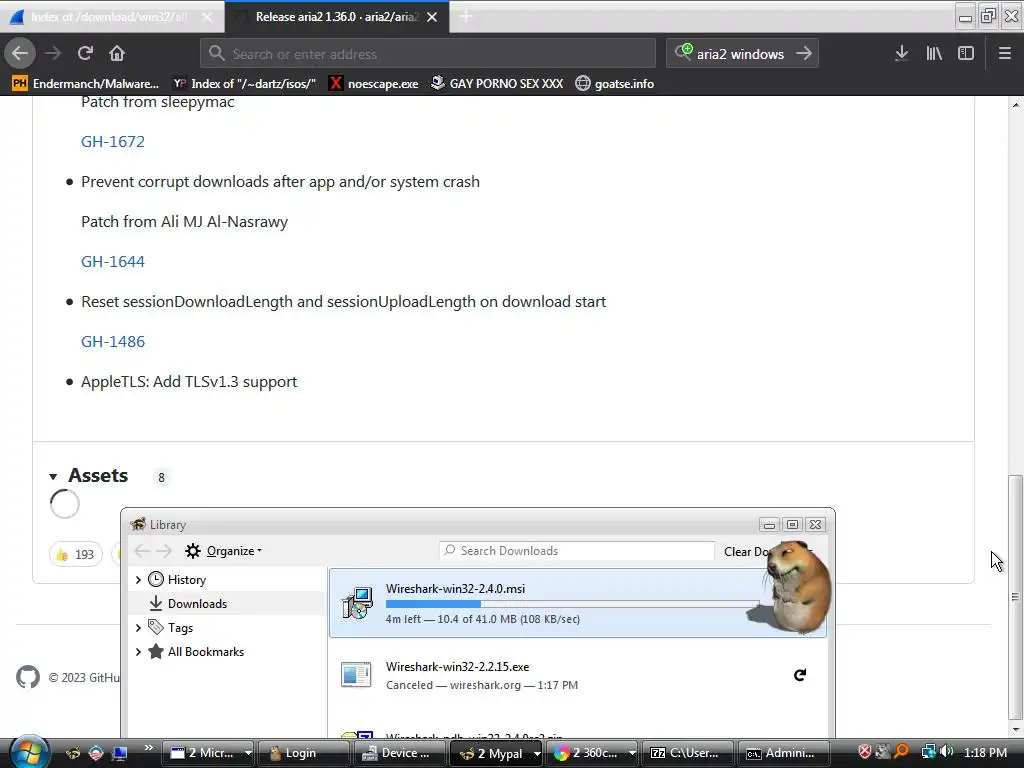Screen dimensions: 1024x768
Task: Click the GitHub logo in footer
Action: click(28, 677)
